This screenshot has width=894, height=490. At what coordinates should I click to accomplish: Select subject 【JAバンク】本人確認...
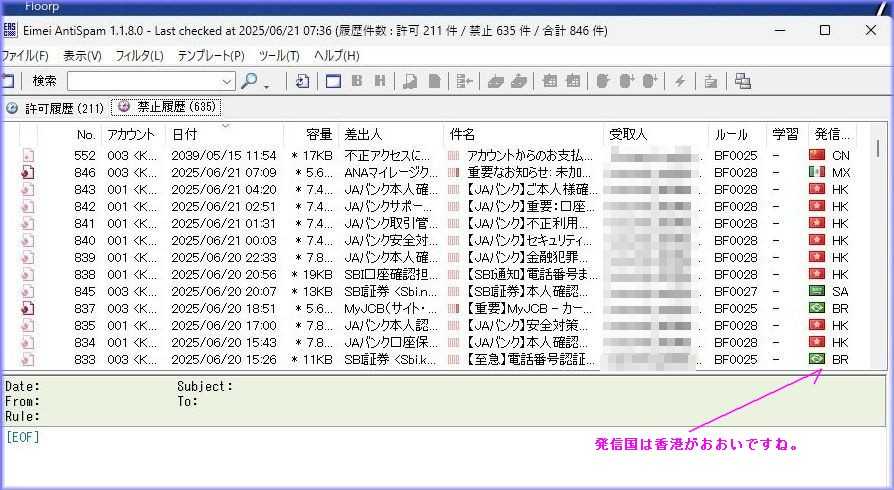(527, 342)
